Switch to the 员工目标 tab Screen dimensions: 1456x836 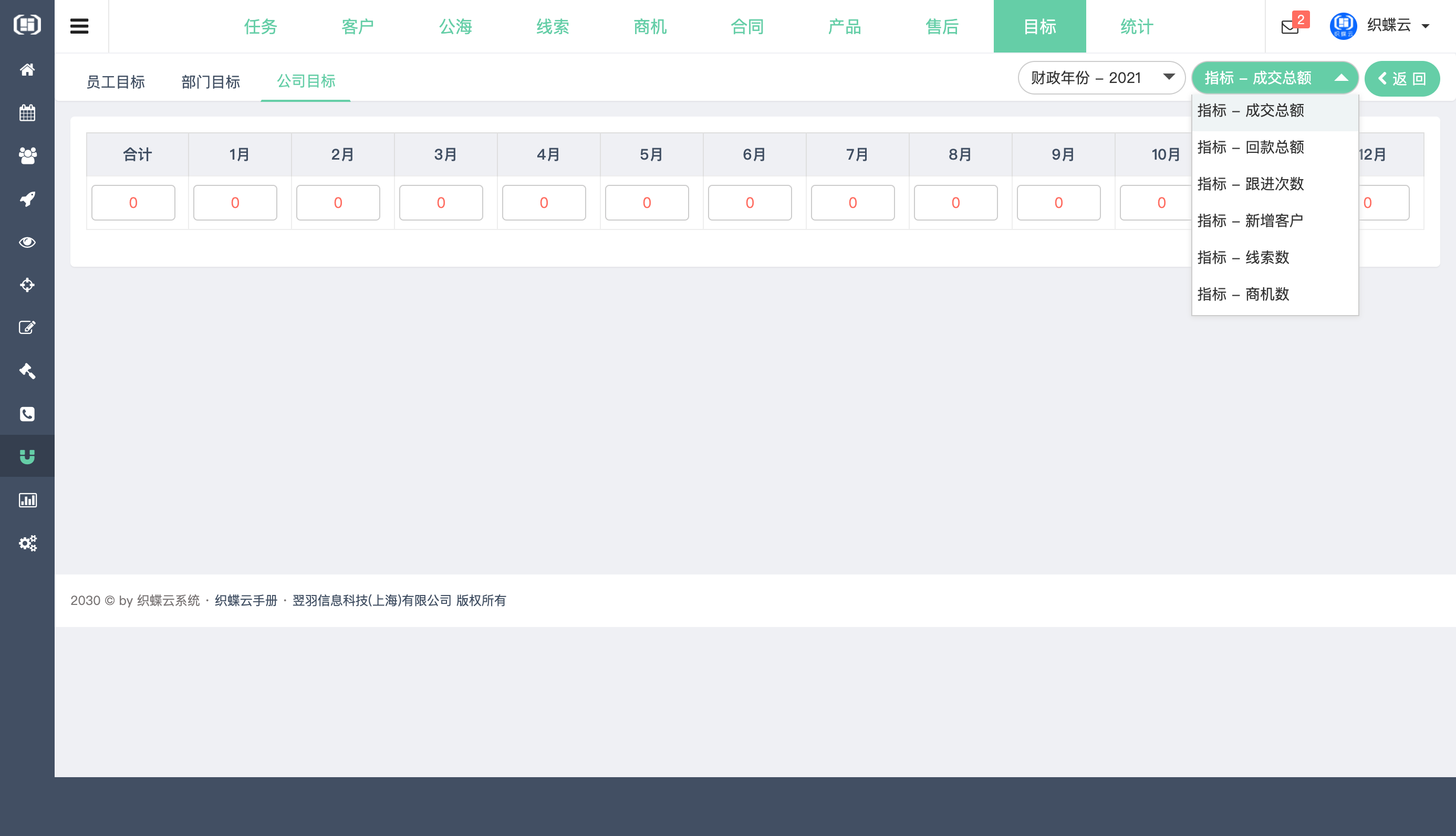pos(116,81)
